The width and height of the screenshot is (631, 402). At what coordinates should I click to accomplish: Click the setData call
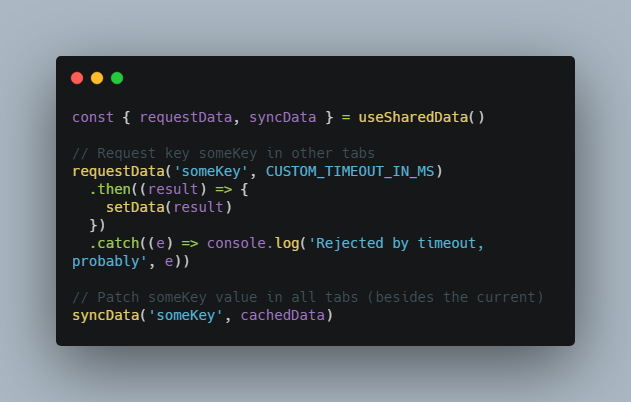click(138, 207)
